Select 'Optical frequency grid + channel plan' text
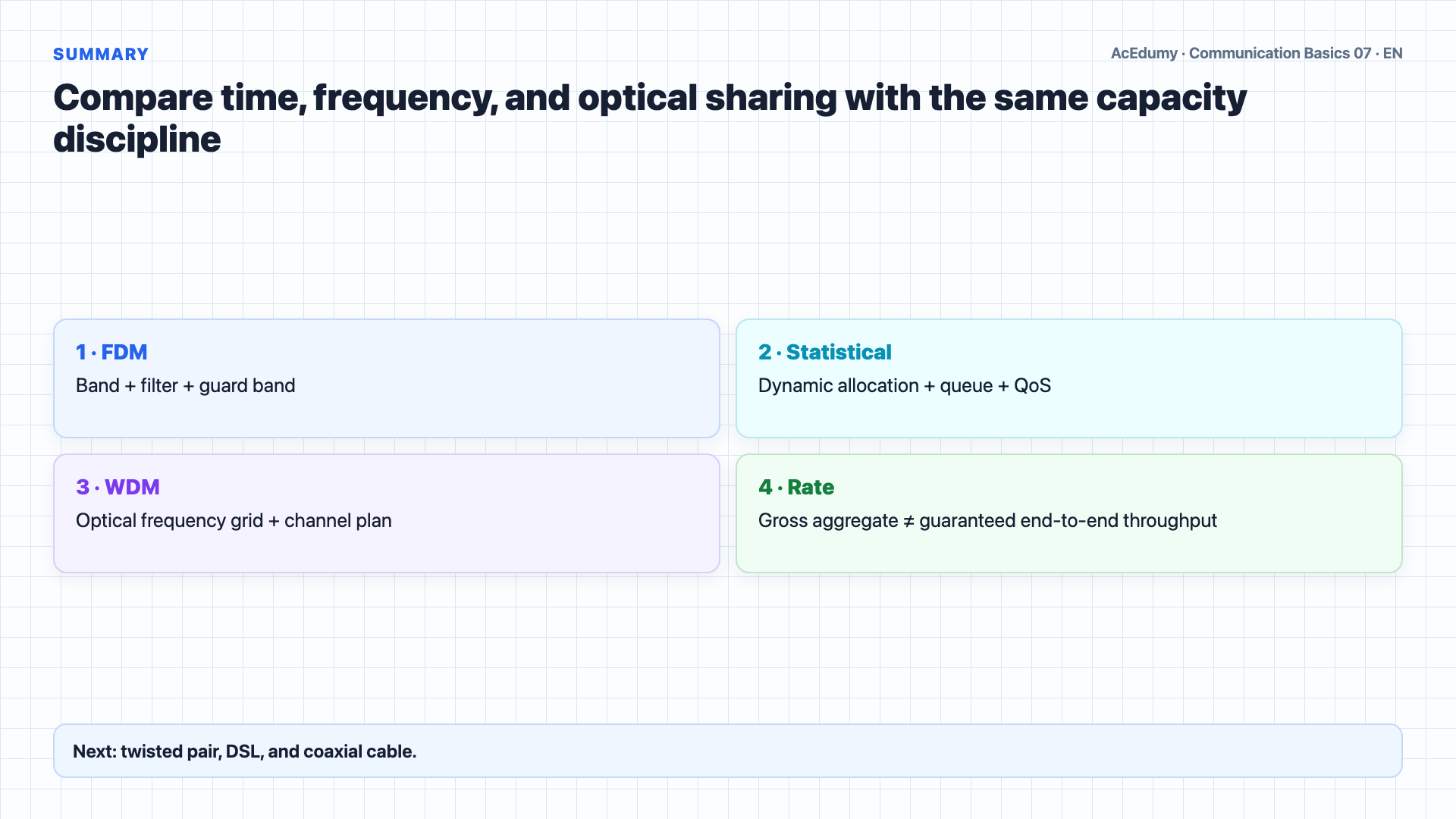This screenshot has width=1456, height=819. point(234,520)
